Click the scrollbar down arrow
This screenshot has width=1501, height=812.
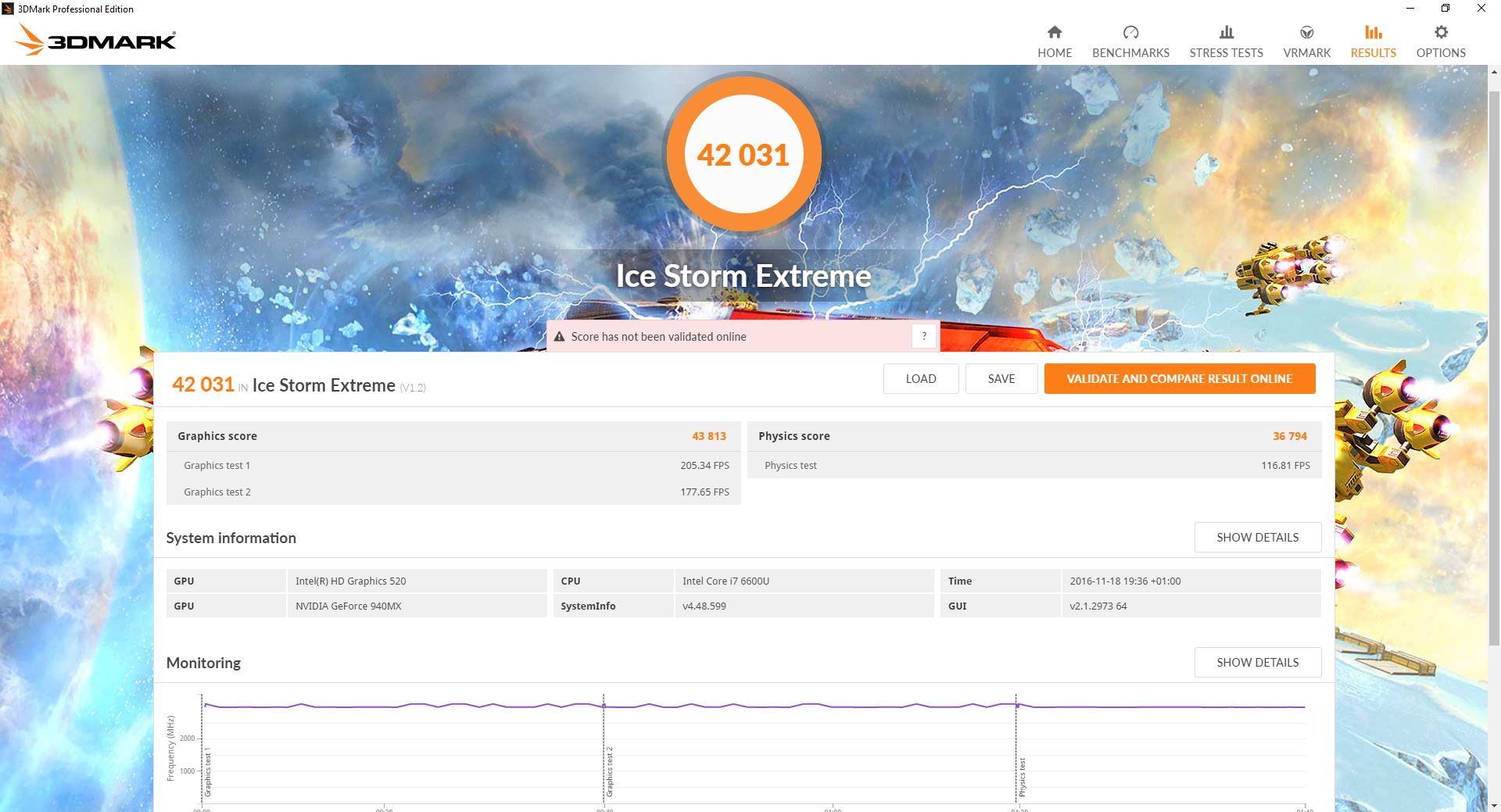pos(1494,805)
